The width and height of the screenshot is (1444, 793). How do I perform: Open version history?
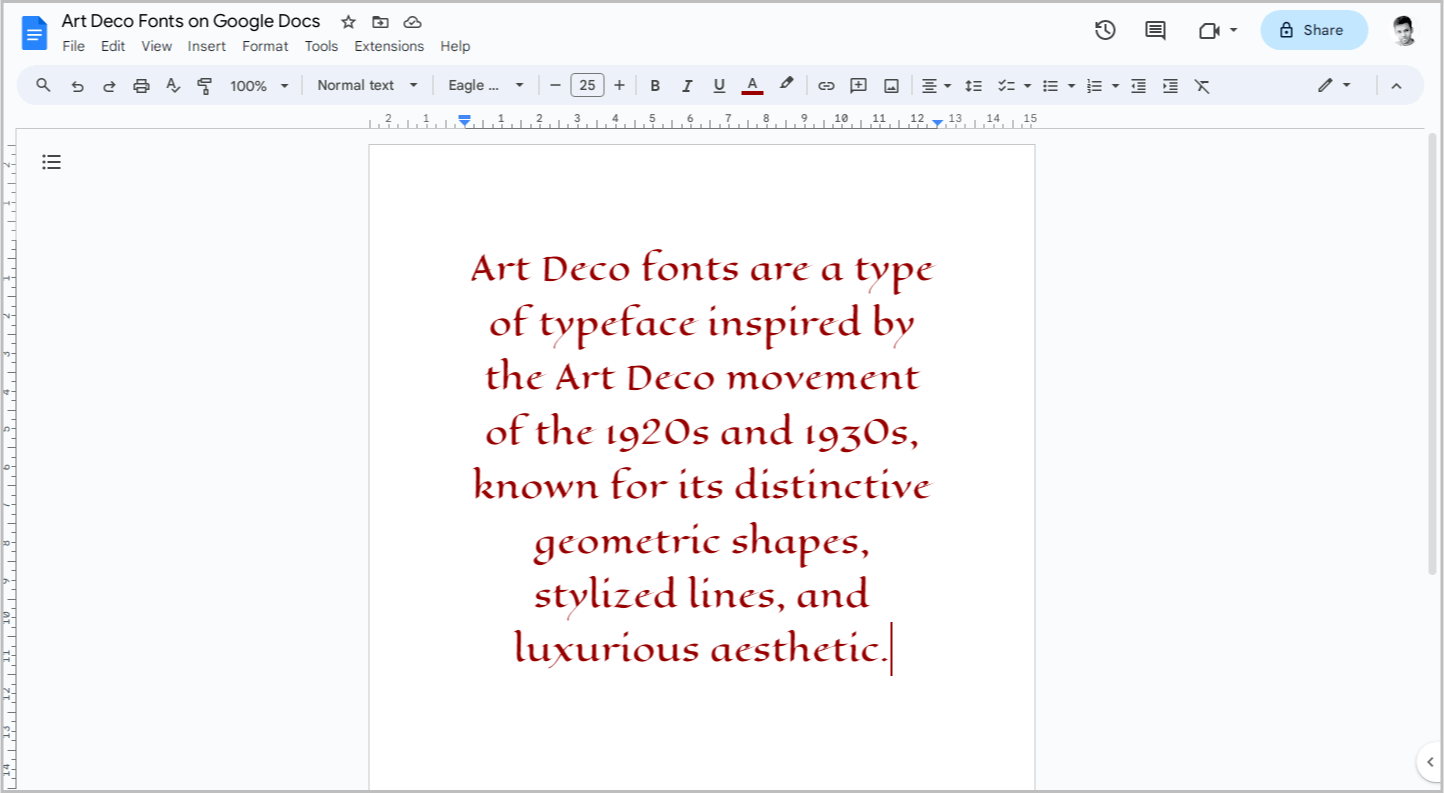coord(1105,30)
